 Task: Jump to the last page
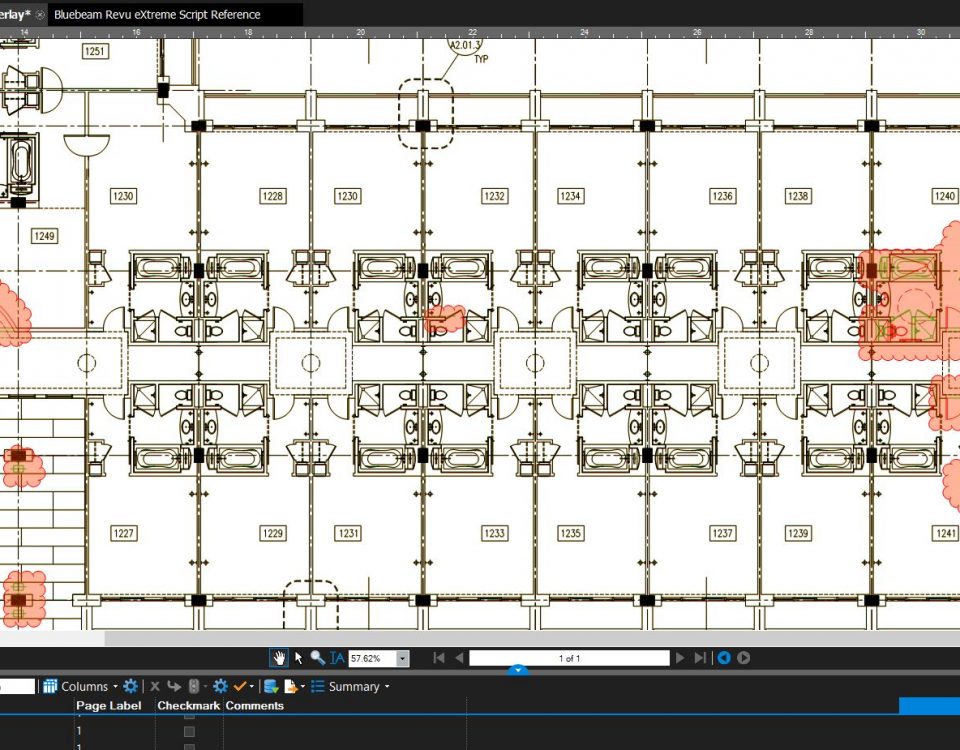tap(701, 658)
